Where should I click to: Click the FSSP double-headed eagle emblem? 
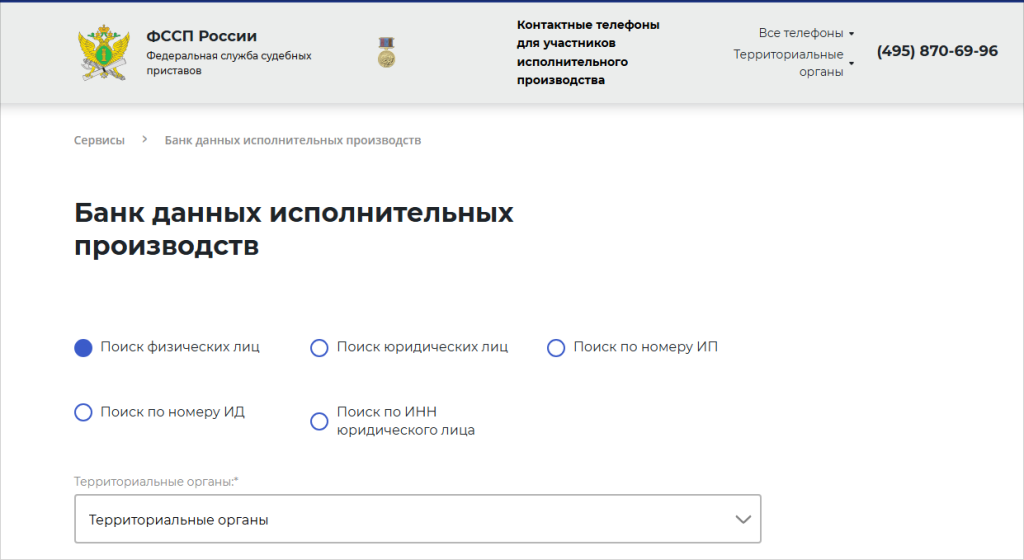(x=101, y=54)
